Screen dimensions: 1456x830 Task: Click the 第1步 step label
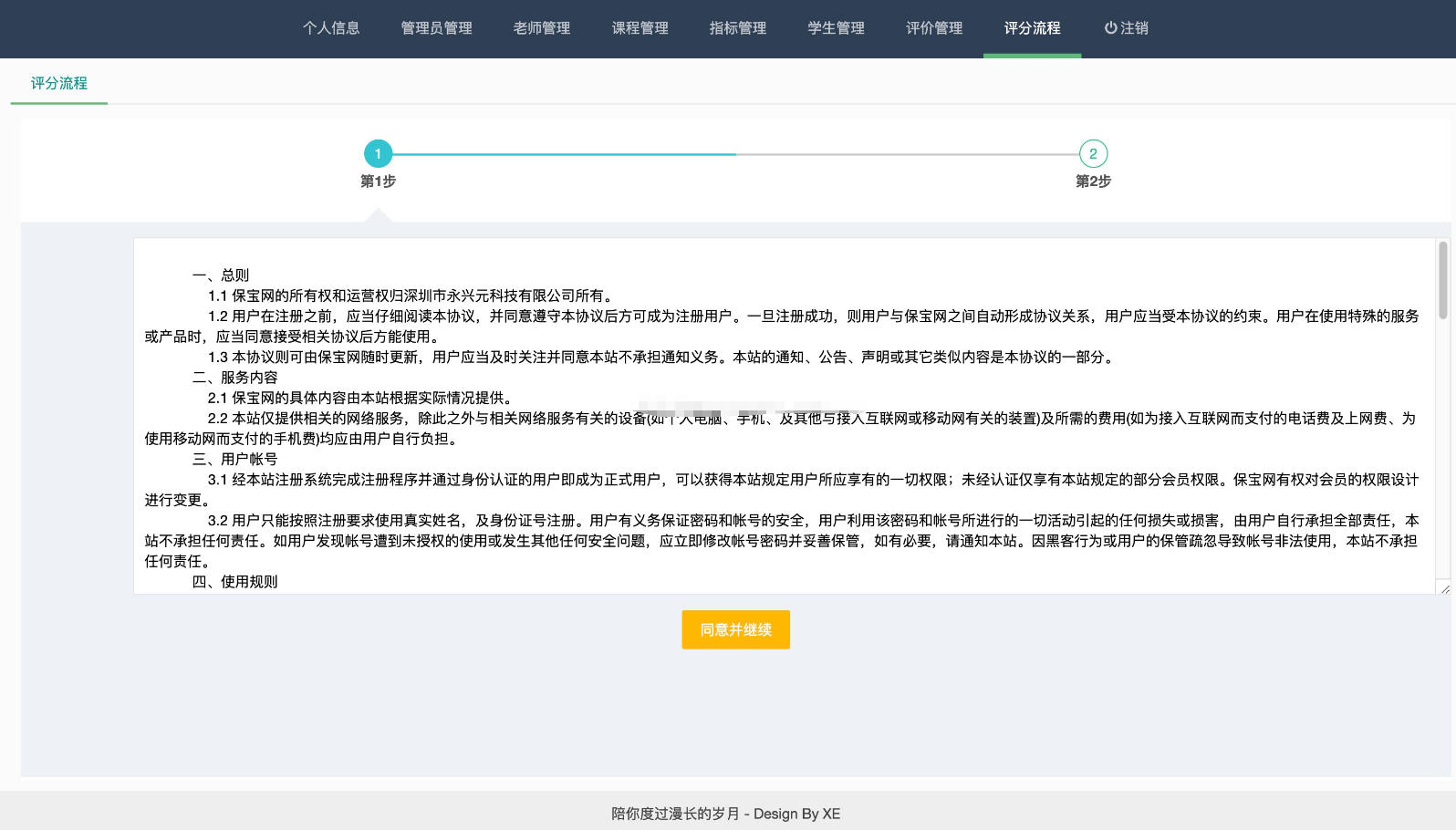(378, 182)
